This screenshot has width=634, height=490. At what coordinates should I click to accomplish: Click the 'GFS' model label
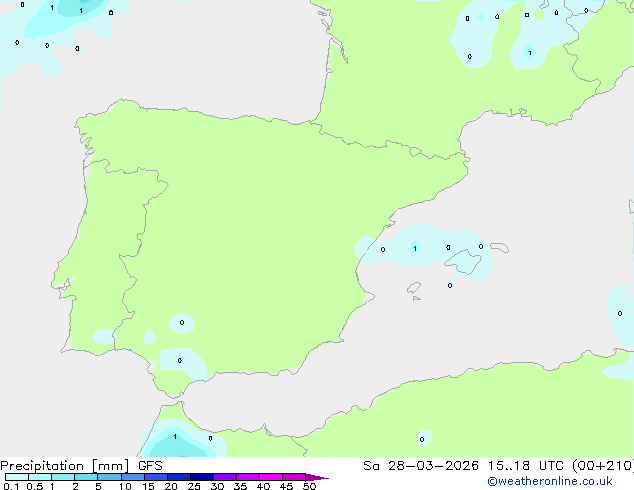tap(150, 466)
